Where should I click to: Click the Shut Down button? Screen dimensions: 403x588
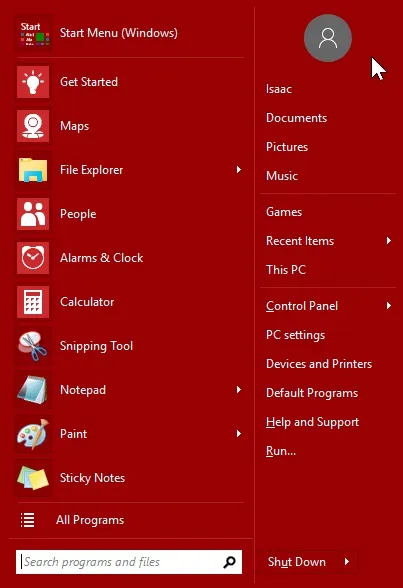pos(298,562)
